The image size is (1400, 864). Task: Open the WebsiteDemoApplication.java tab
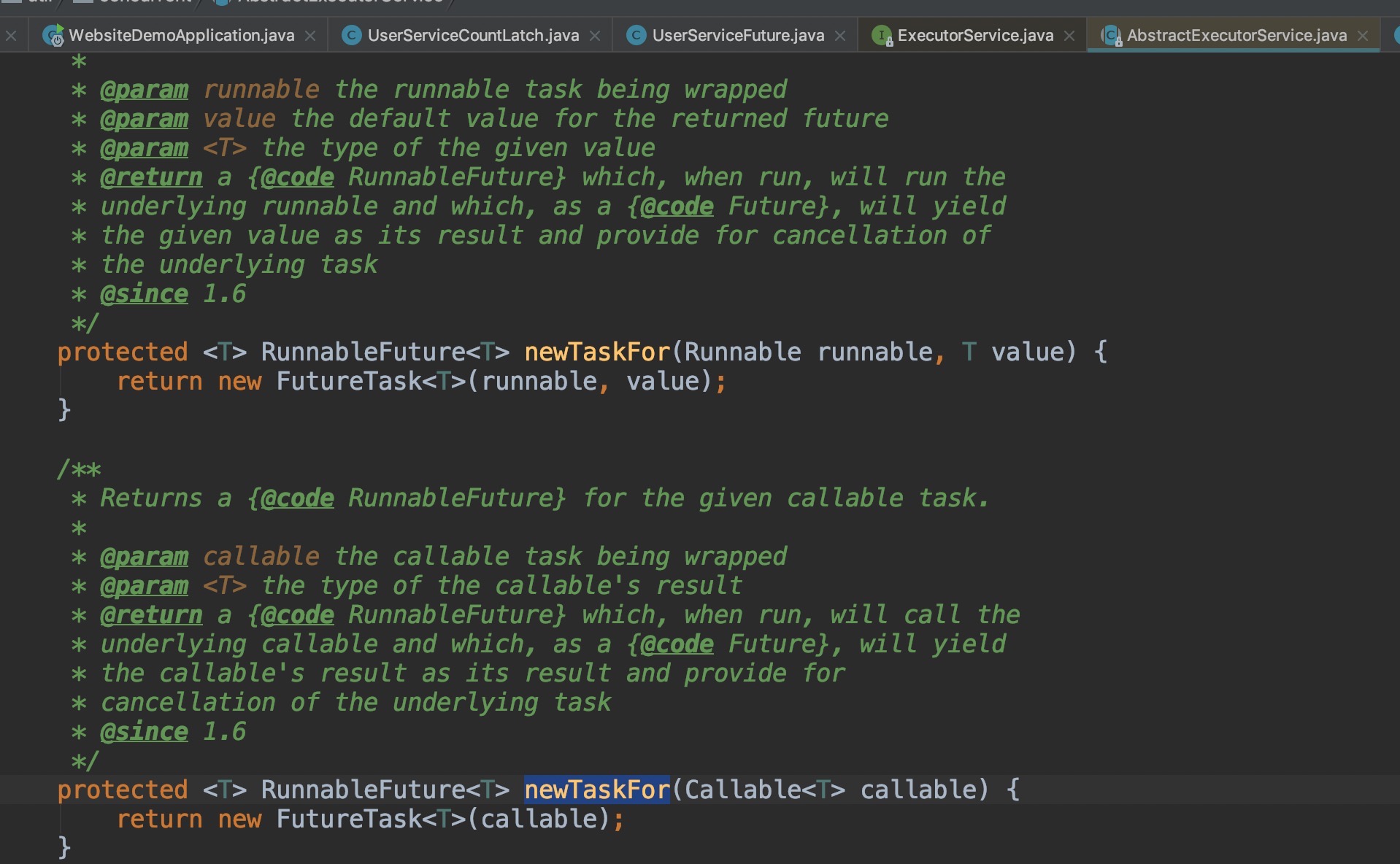[181, 35]
